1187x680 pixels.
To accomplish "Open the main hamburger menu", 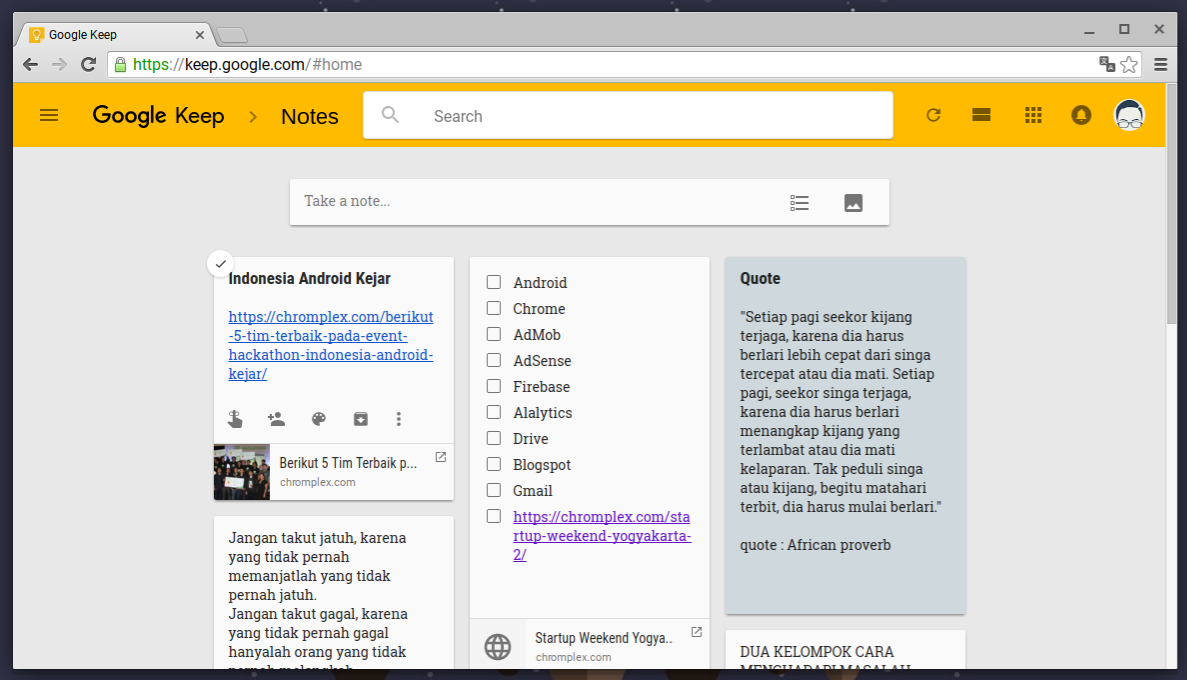I will point(49,115).
